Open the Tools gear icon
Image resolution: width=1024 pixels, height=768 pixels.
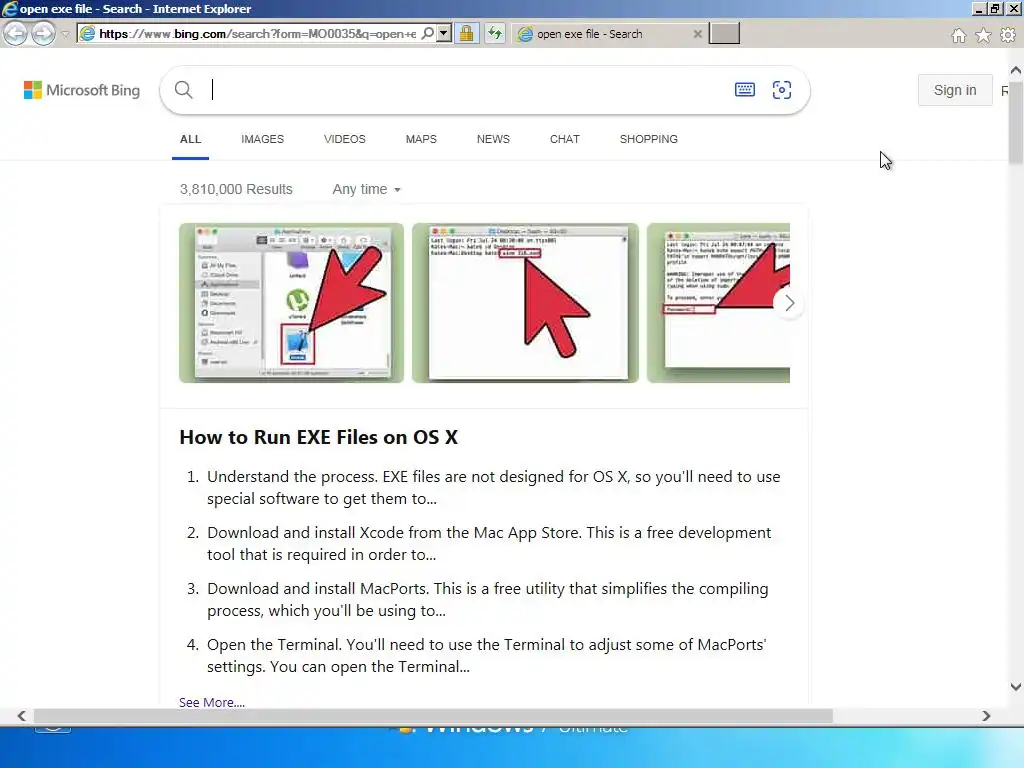tap(1008, 35)
